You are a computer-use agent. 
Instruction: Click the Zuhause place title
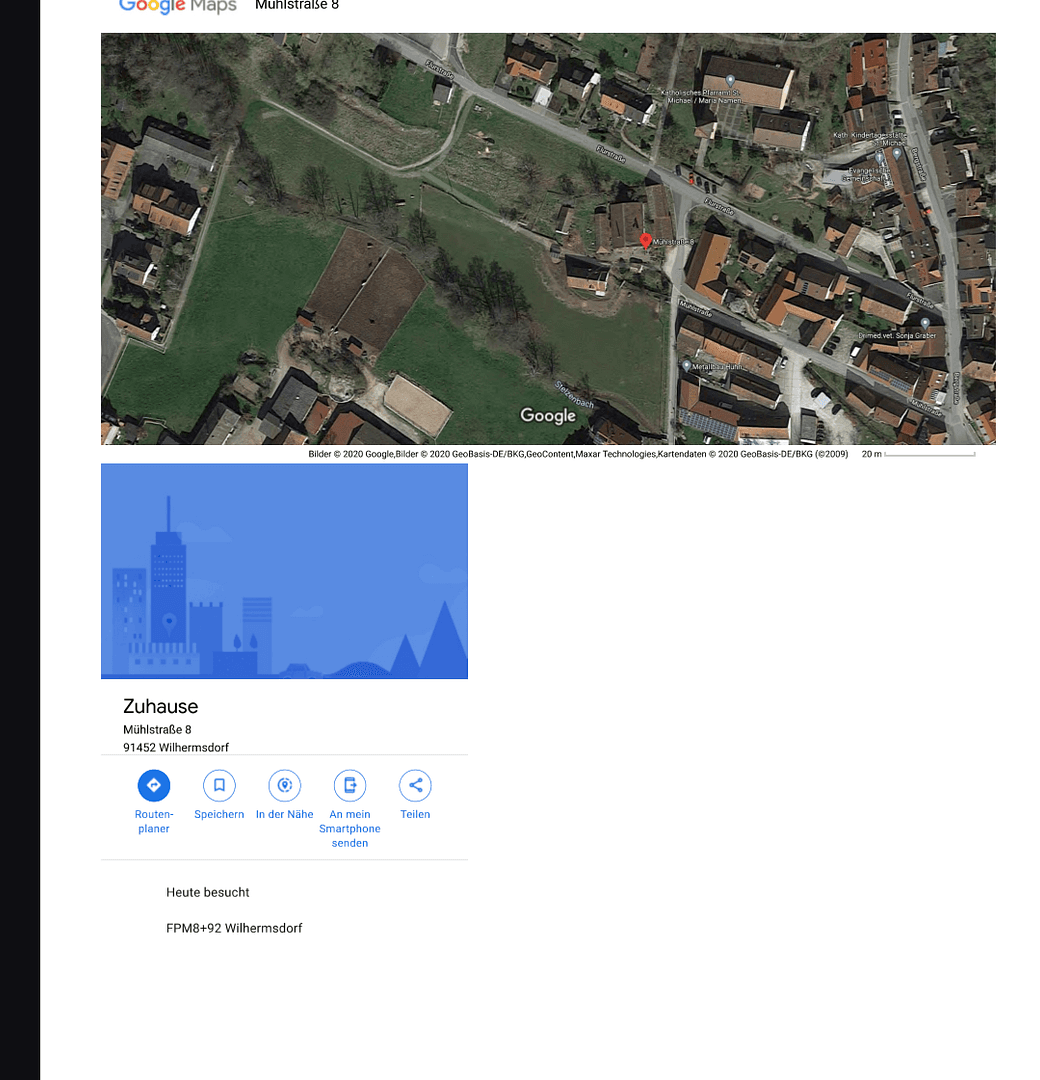coord(160,707)
